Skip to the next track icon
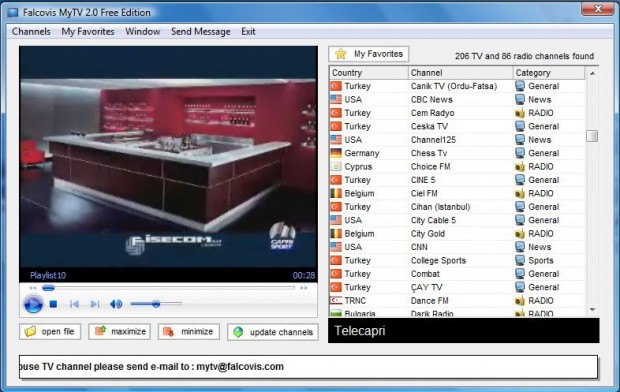 pyautogui.click(x=95, y=304)
